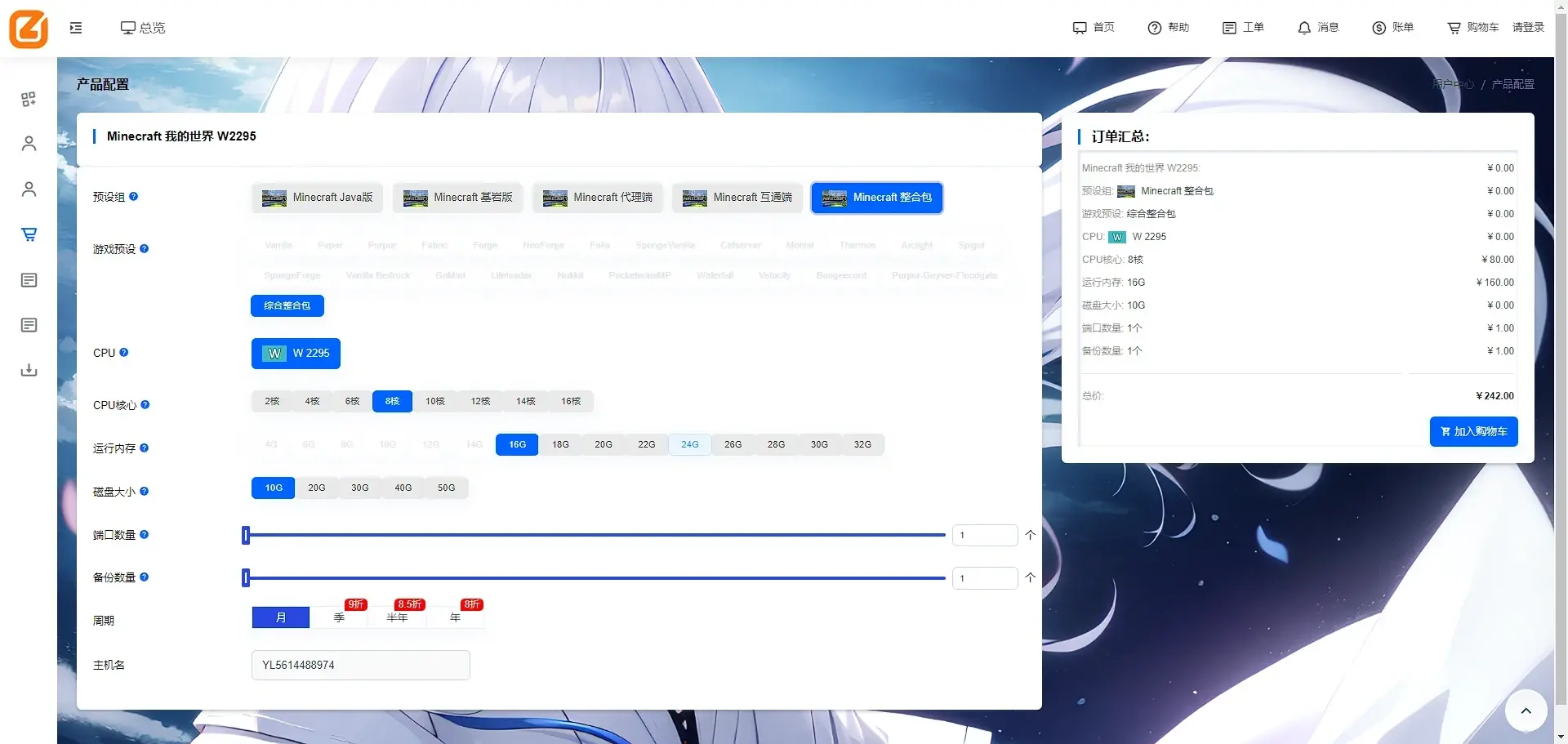Click the 端口数量 slider handle
This screenshot has width=1568, height=744.
pyautogui.click(x=246, y=535)
